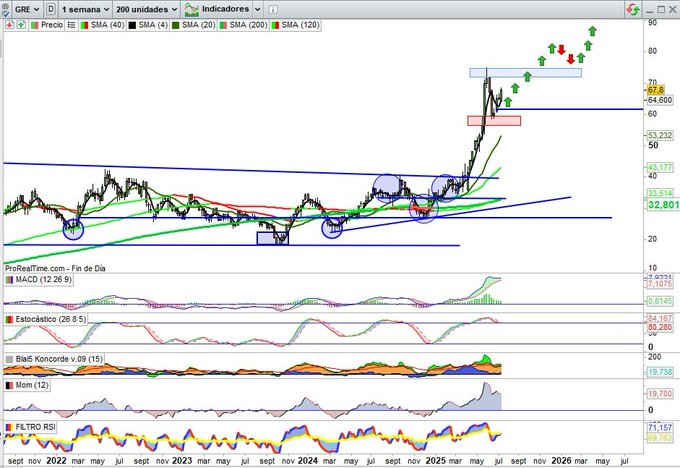Click ProRealTime.com - Fin de Día text
Screen dimensions: 680x468
(x=55, y=268)
